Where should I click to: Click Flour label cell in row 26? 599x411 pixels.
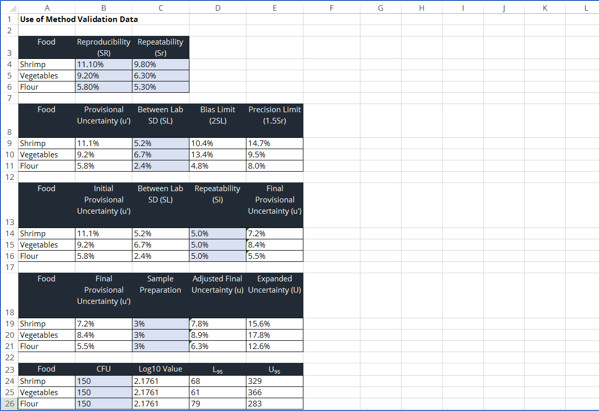[47, 404]
